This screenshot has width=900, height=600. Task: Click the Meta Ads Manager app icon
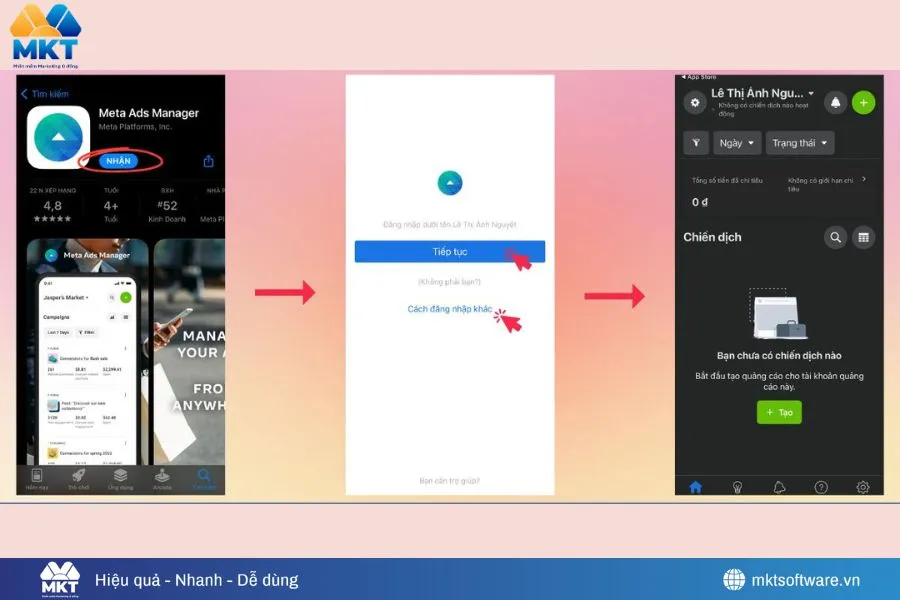click(x=58, y=137)
